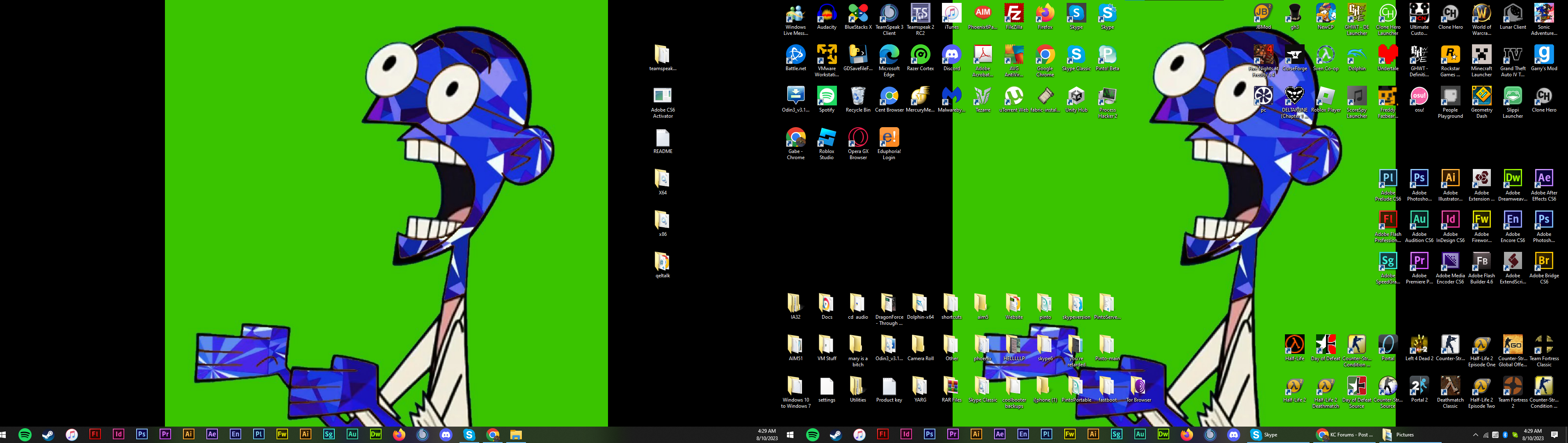Open Adobe Flash Builder 4.6 shortcut

(x=1481, y=267)
